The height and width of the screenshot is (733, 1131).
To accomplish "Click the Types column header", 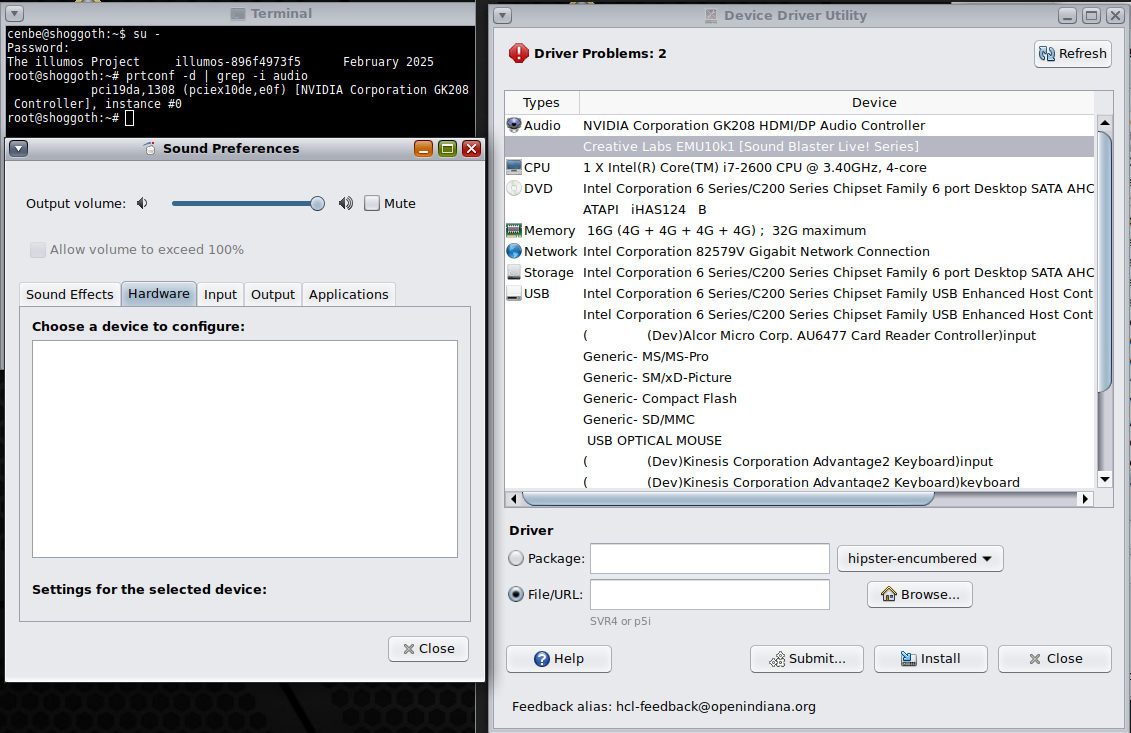I will pos(542,102).
